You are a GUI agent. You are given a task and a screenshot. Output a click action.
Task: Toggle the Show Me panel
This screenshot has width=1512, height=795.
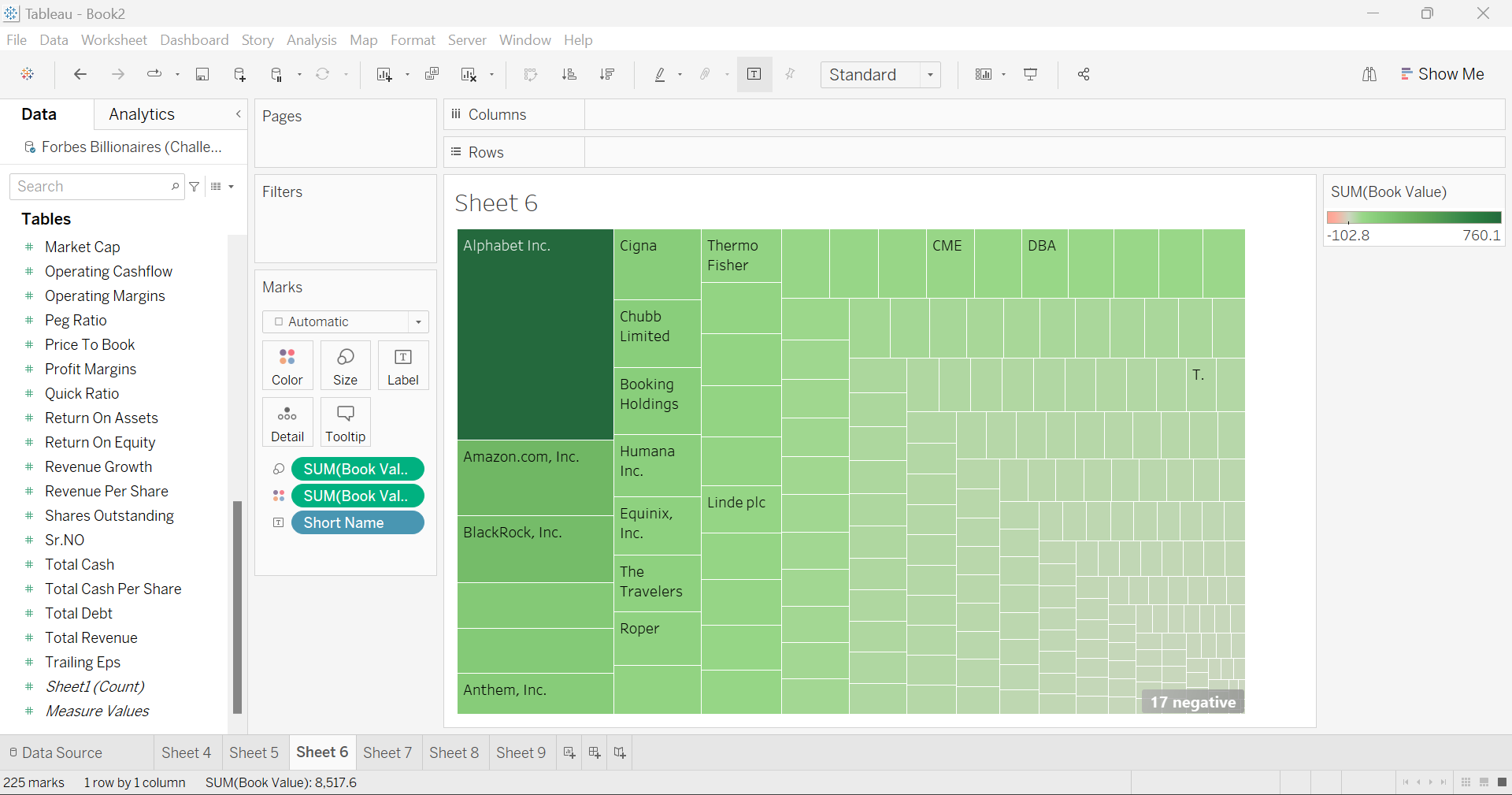[x=1442, y=74]
